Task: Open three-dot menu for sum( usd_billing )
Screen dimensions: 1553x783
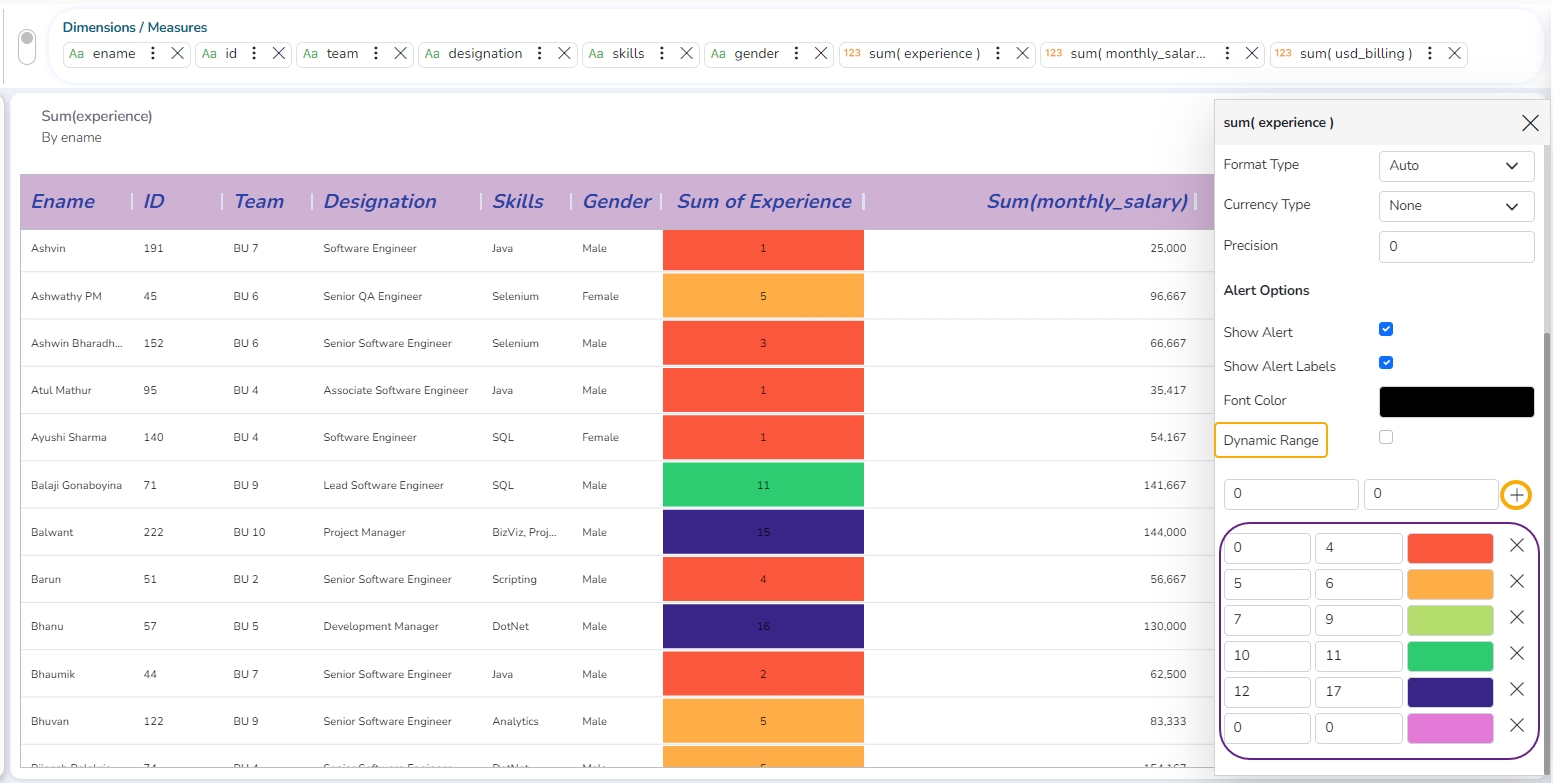Action: [1430, 54]
